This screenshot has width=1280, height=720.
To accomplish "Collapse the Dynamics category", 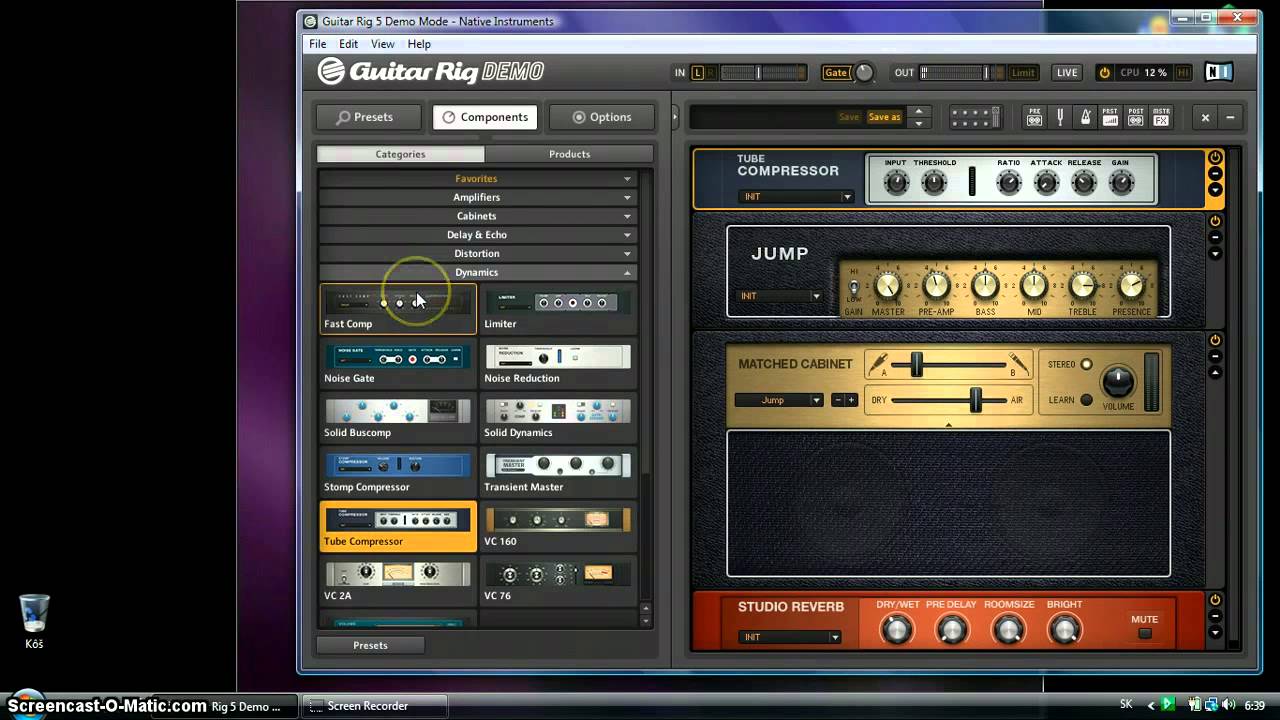I will pos(476,273).
